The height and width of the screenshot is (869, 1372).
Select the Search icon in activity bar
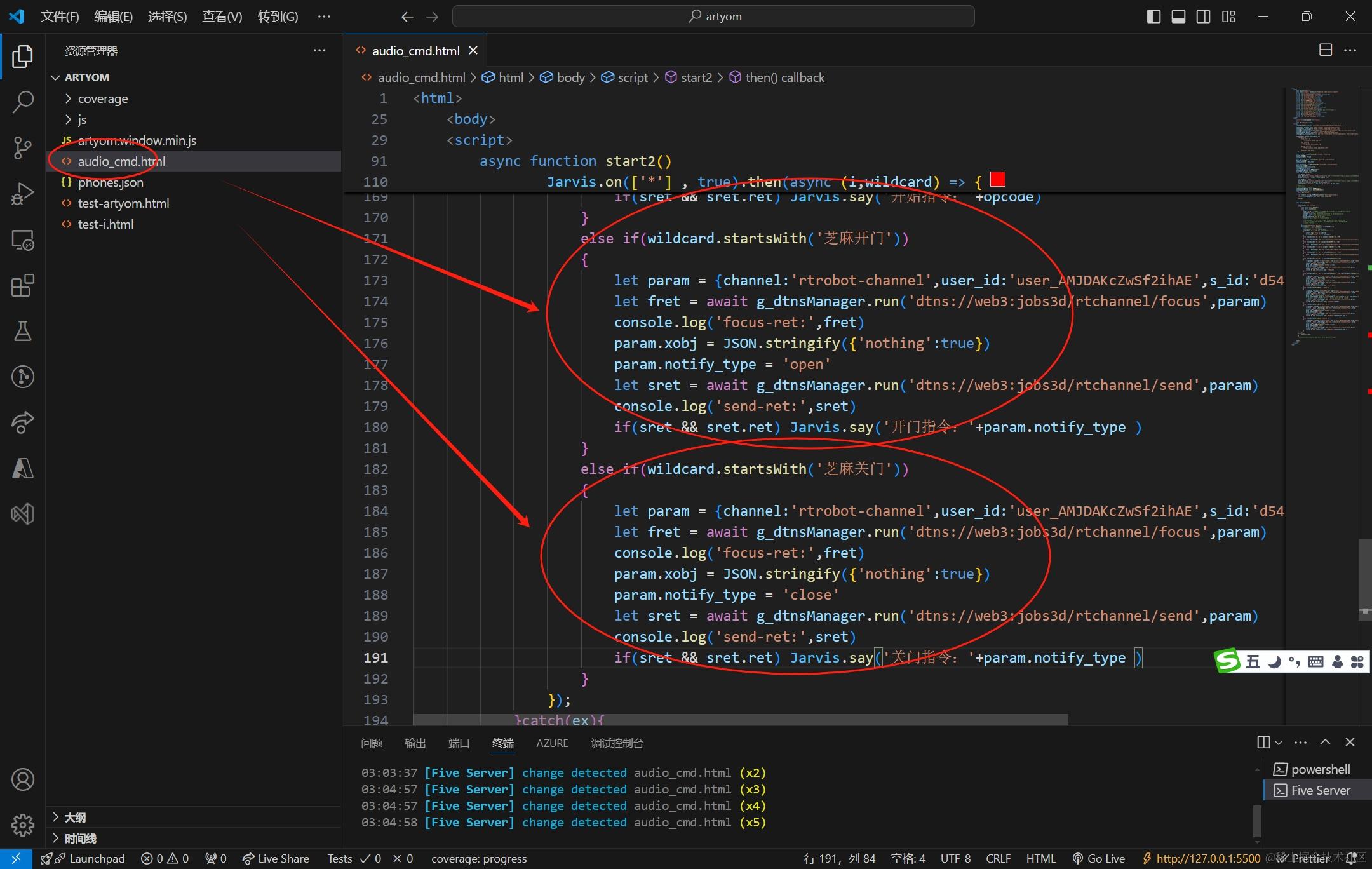point(22,100)
